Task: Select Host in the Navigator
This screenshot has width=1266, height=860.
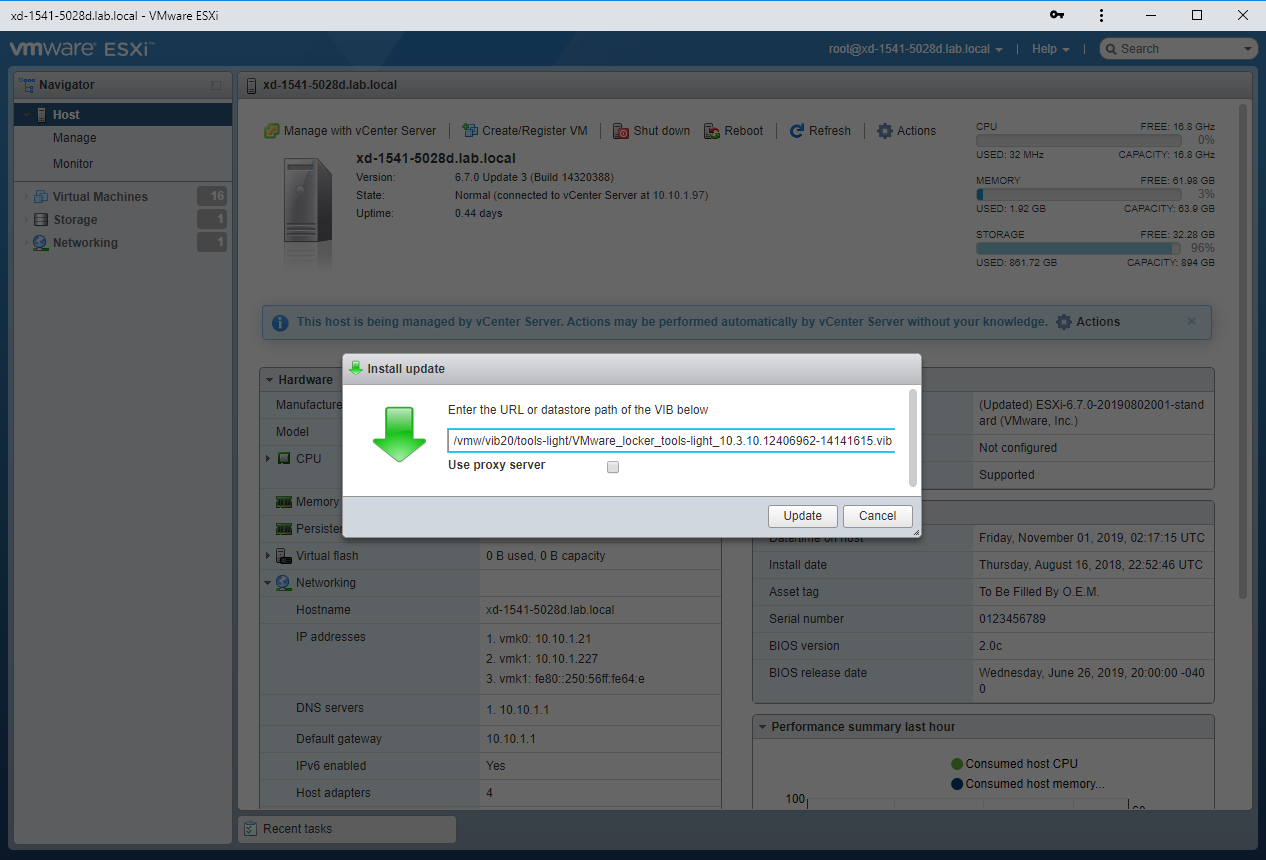Action: point(123,115)
